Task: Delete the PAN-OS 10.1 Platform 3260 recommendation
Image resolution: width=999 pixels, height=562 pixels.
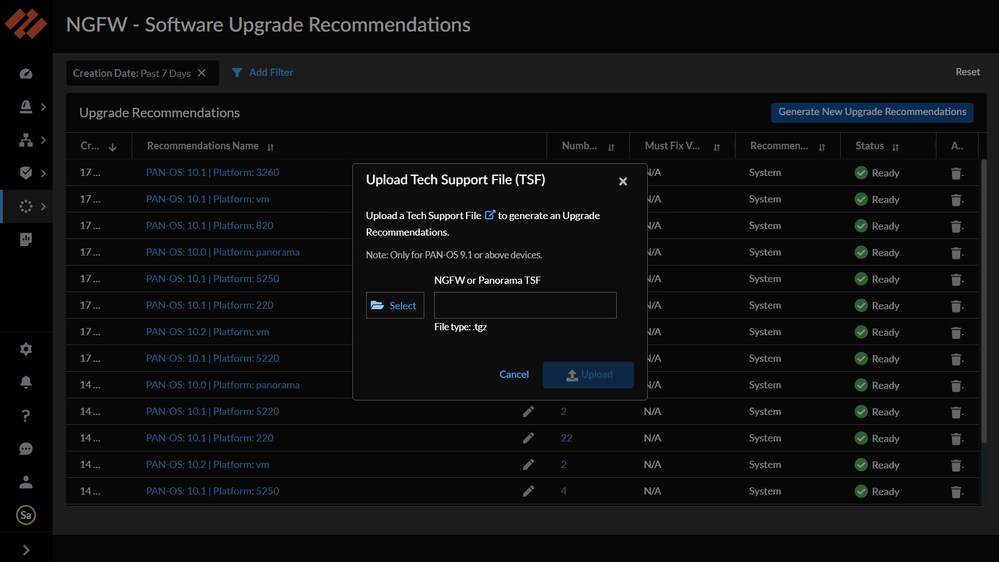Action: coord(956,173)
